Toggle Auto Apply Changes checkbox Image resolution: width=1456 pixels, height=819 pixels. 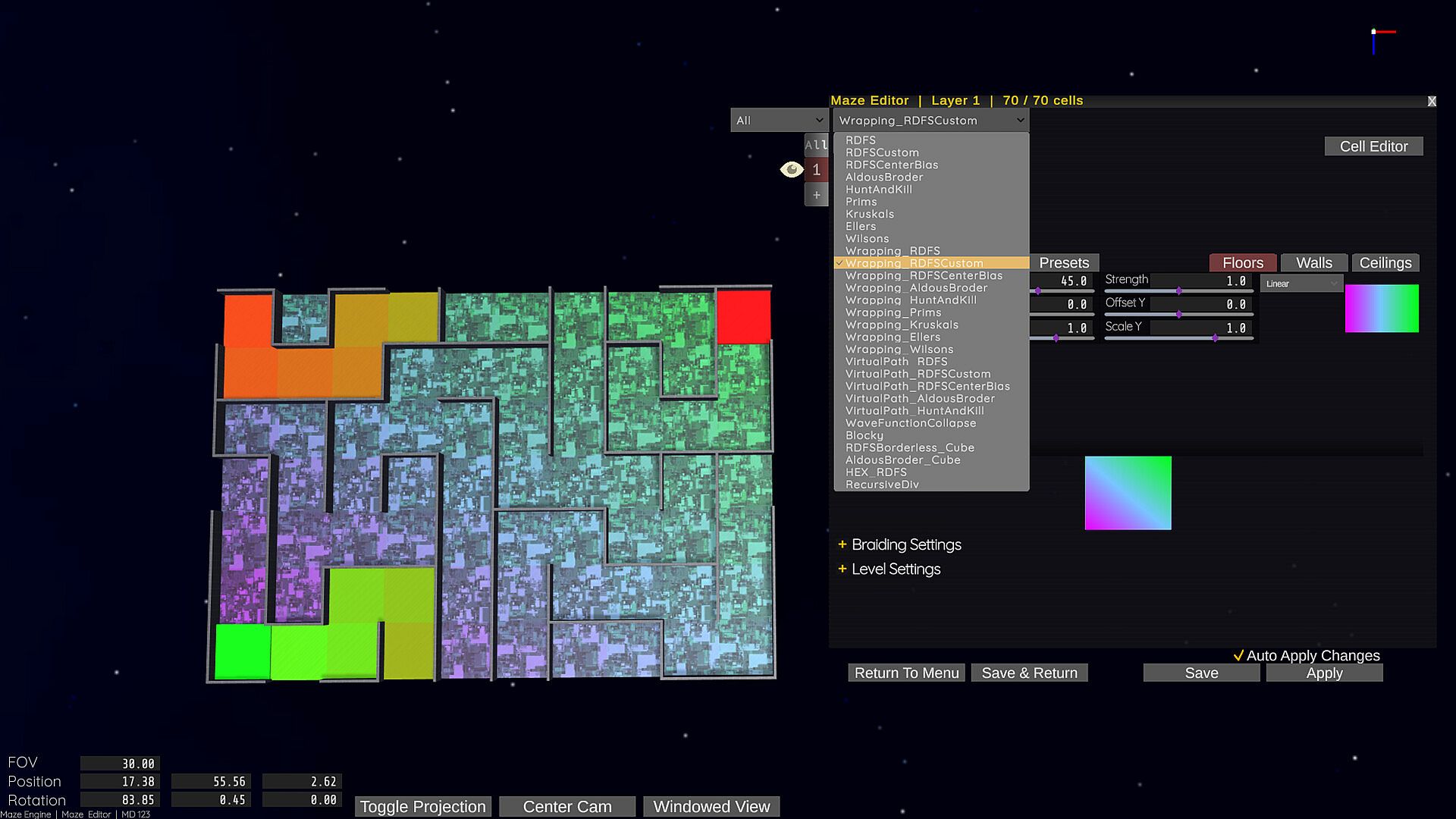(1238, 656)
